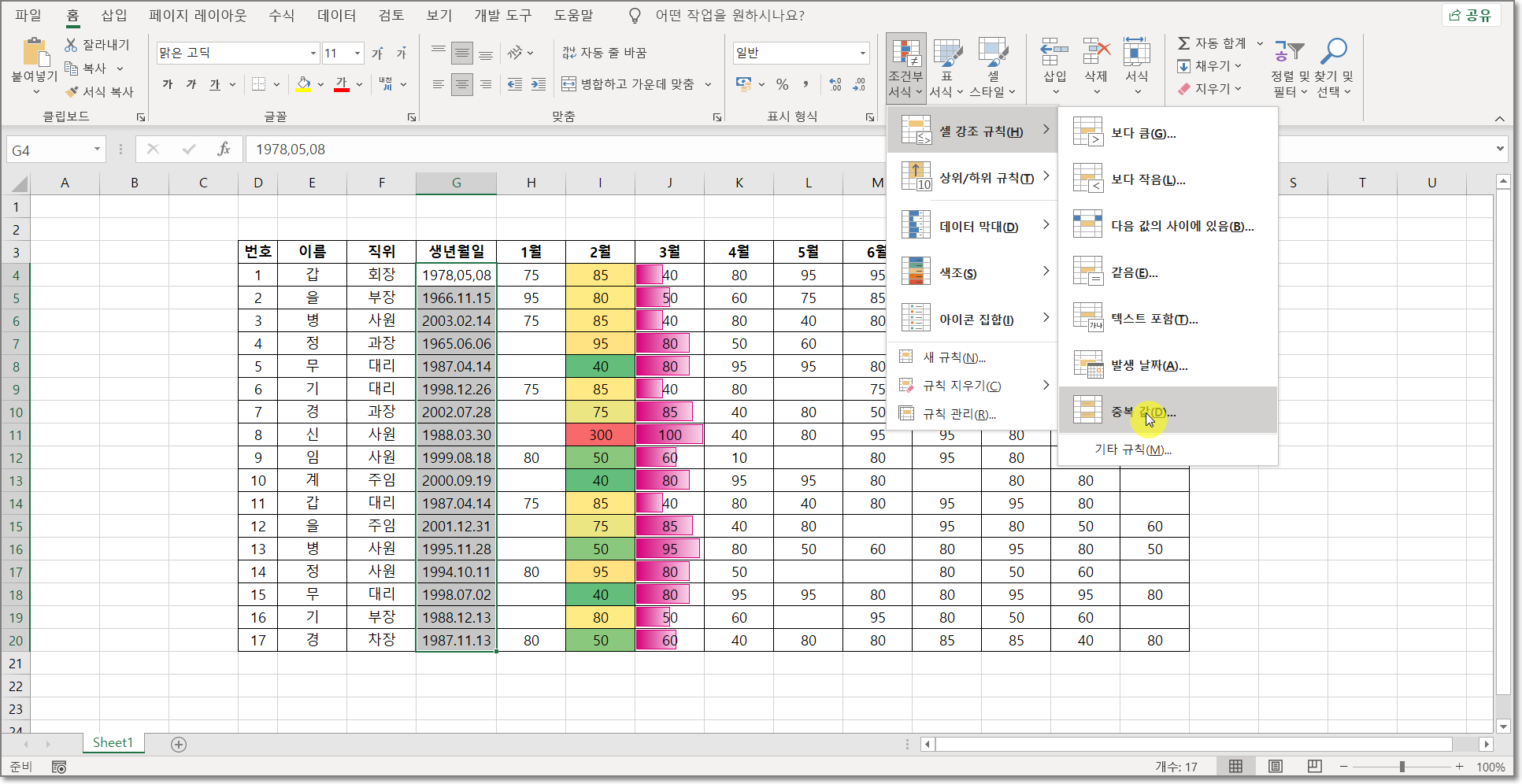Click the Share (공유) button

1470,15
